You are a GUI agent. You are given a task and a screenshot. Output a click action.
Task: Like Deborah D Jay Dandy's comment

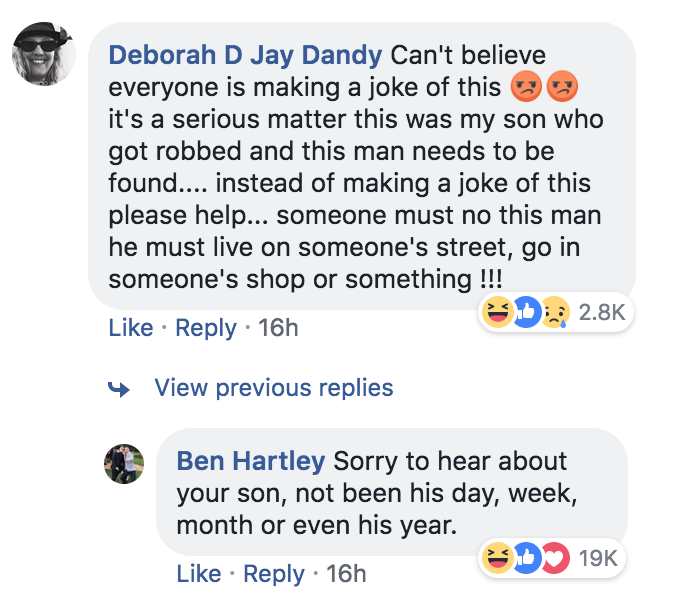pyautogui.click(x=130, y=328)
